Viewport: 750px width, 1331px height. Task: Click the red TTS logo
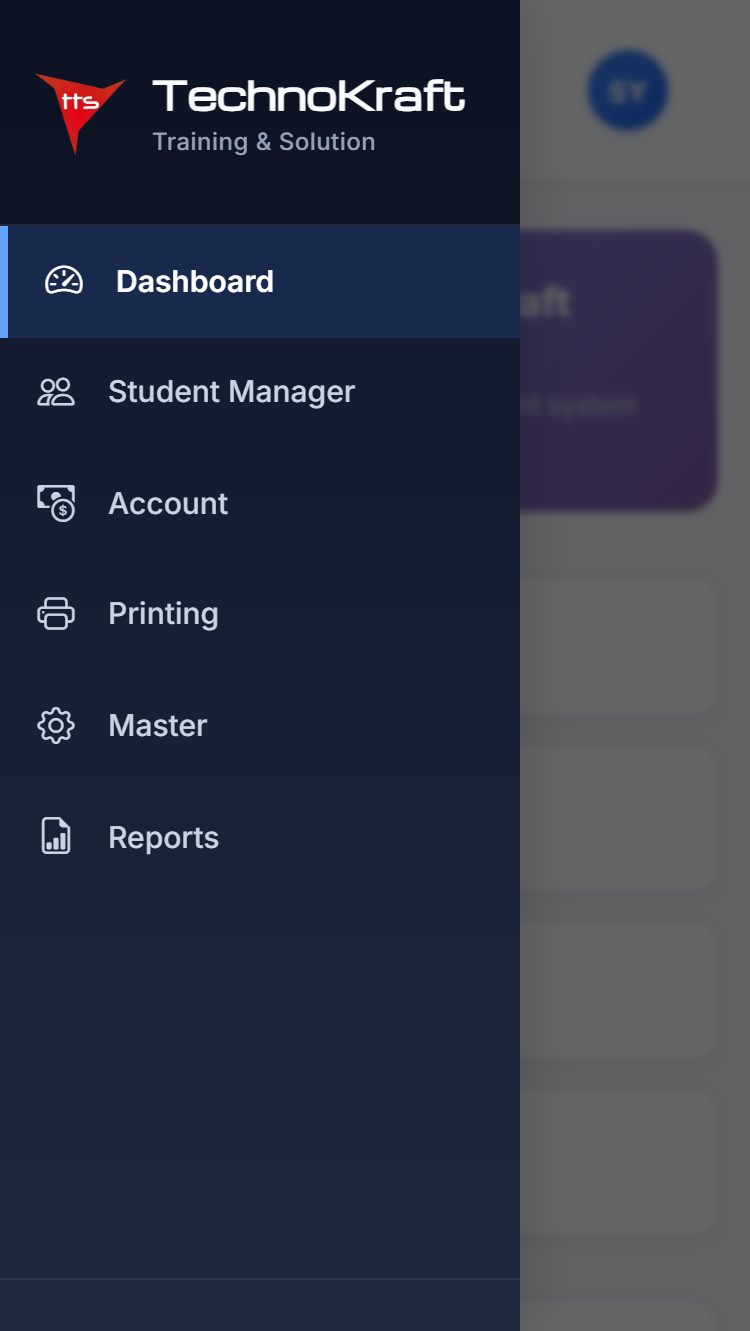tap(79, 112)
